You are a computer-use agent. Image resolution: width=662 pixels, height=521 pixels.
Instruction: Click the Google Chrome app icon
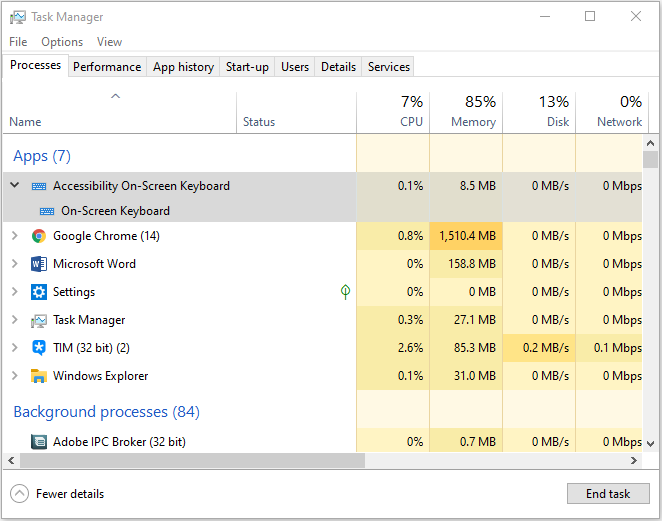click(x=39, y=236)
